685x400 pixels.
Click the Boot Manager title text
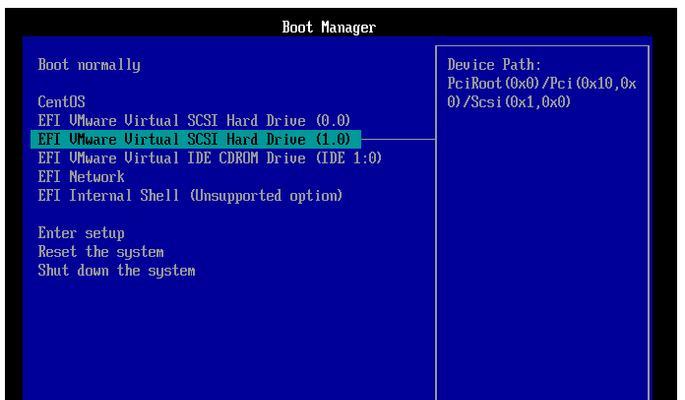pos(329,28)
